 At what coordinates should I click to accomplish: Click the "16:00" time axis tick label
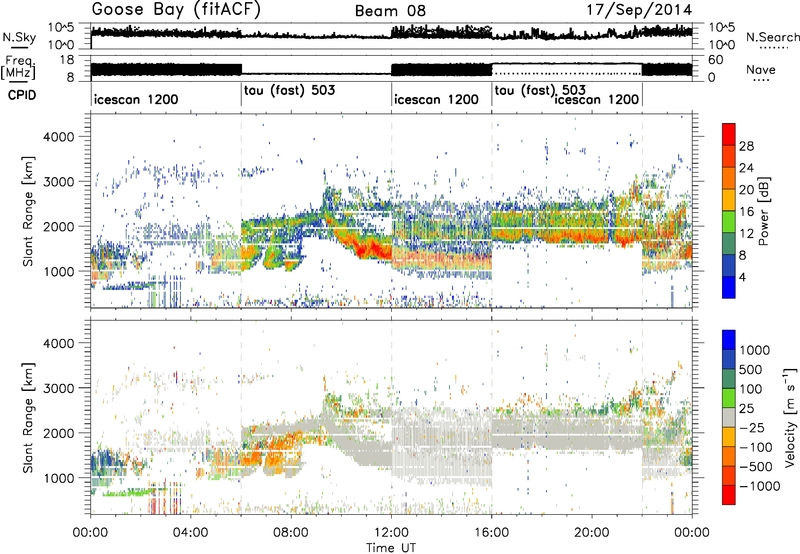pos(491,533)
